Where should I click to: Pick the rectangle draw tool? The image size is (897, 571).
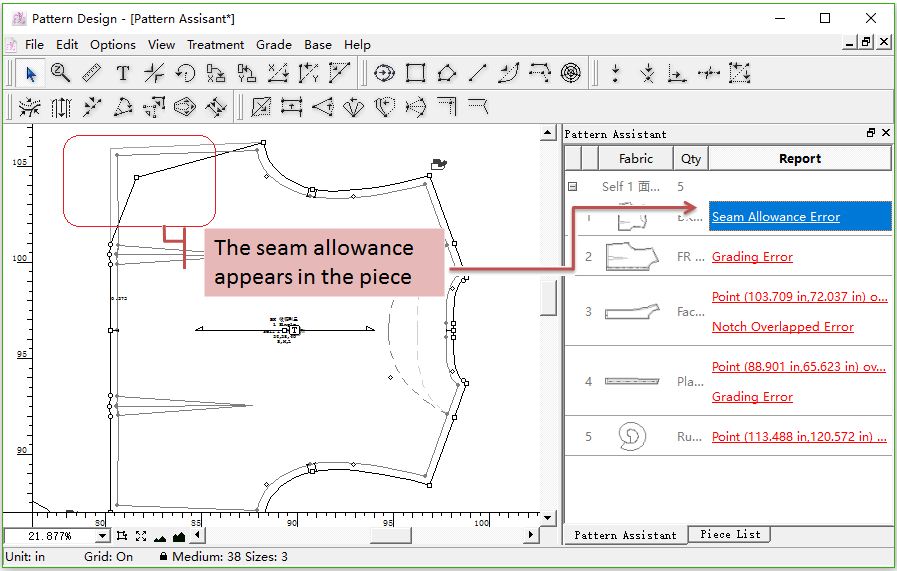[x=416, y=73]
